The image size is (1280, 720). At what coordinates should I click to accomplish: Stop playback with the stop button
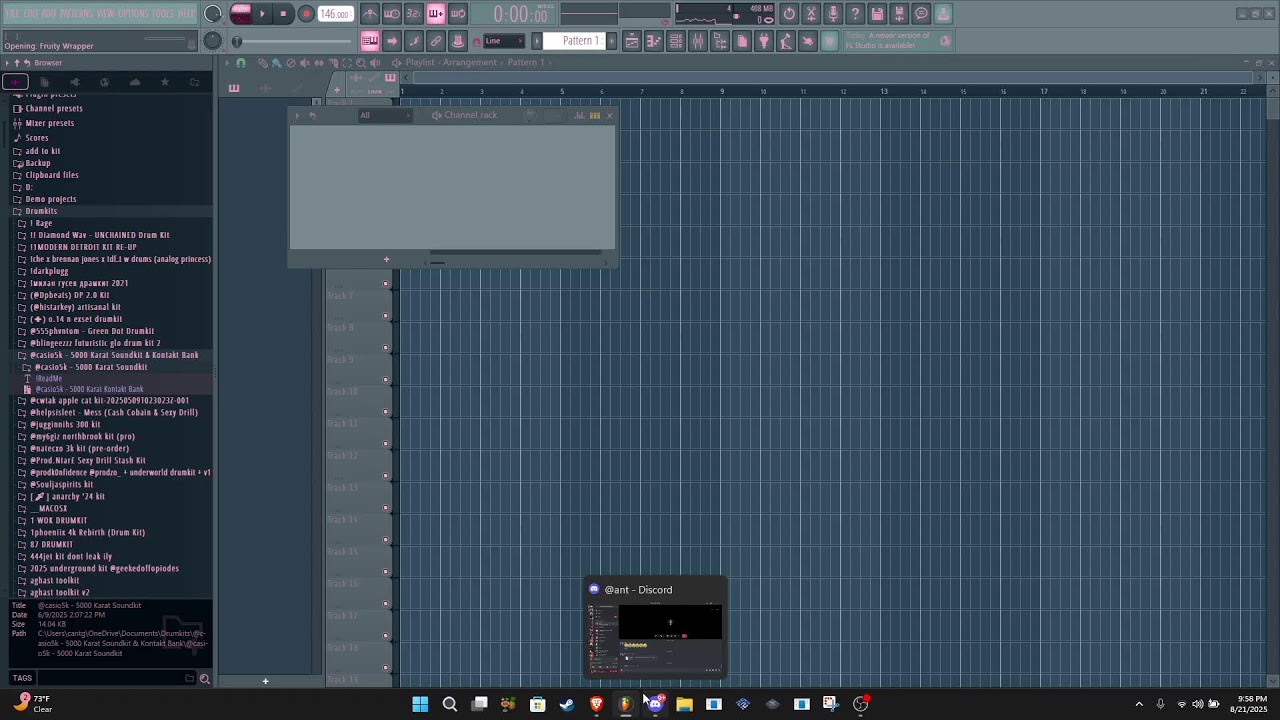click(284, 14)
